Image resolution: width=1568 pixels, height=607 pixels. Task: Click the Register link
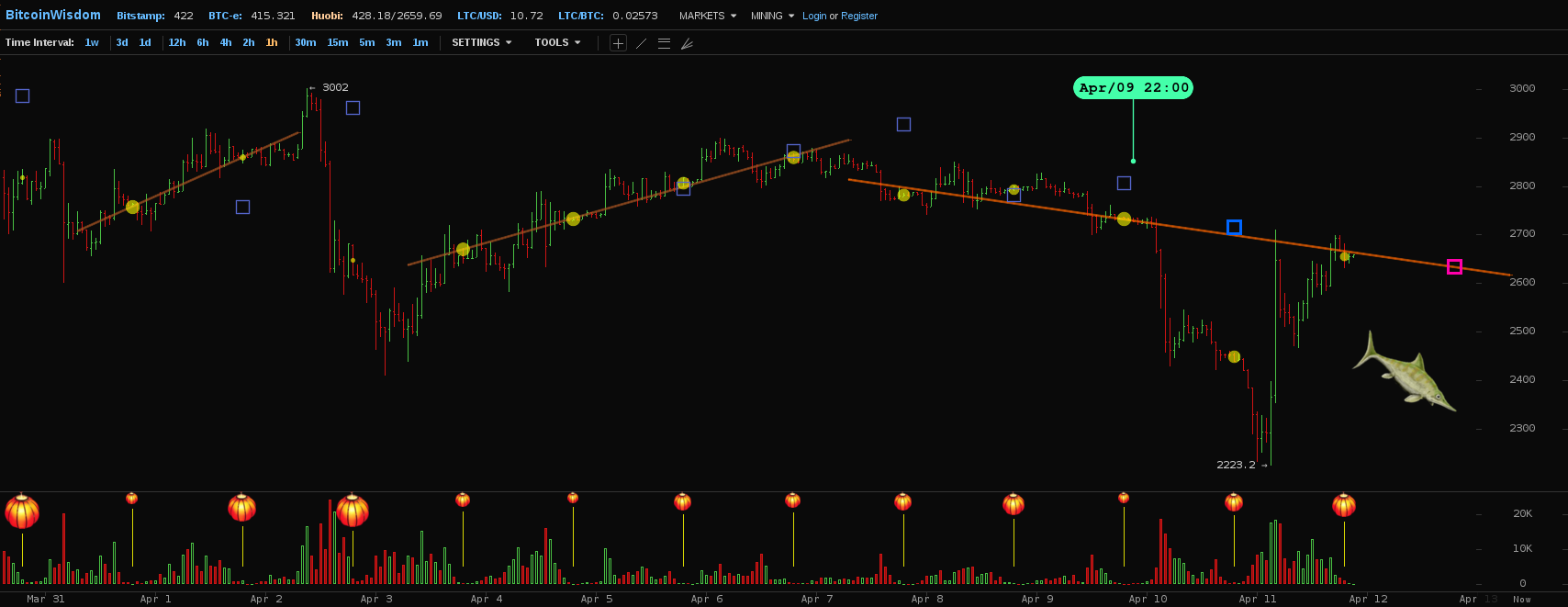pyautogui.click(x=859, y=16)
